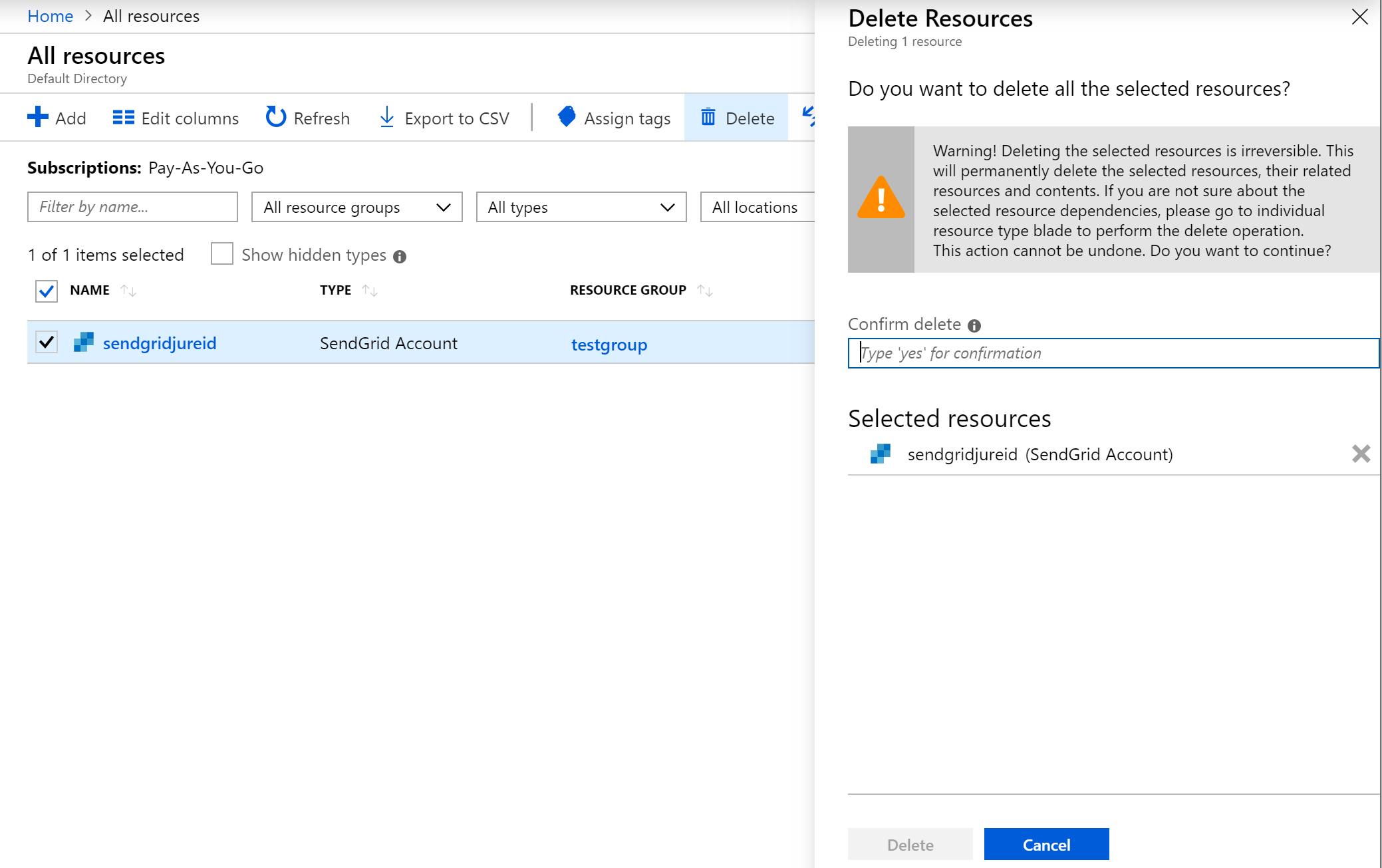This screenshot has height=868, width=1382.
Task: Click the Cancel button
Action: click(x=1046, y=843)
